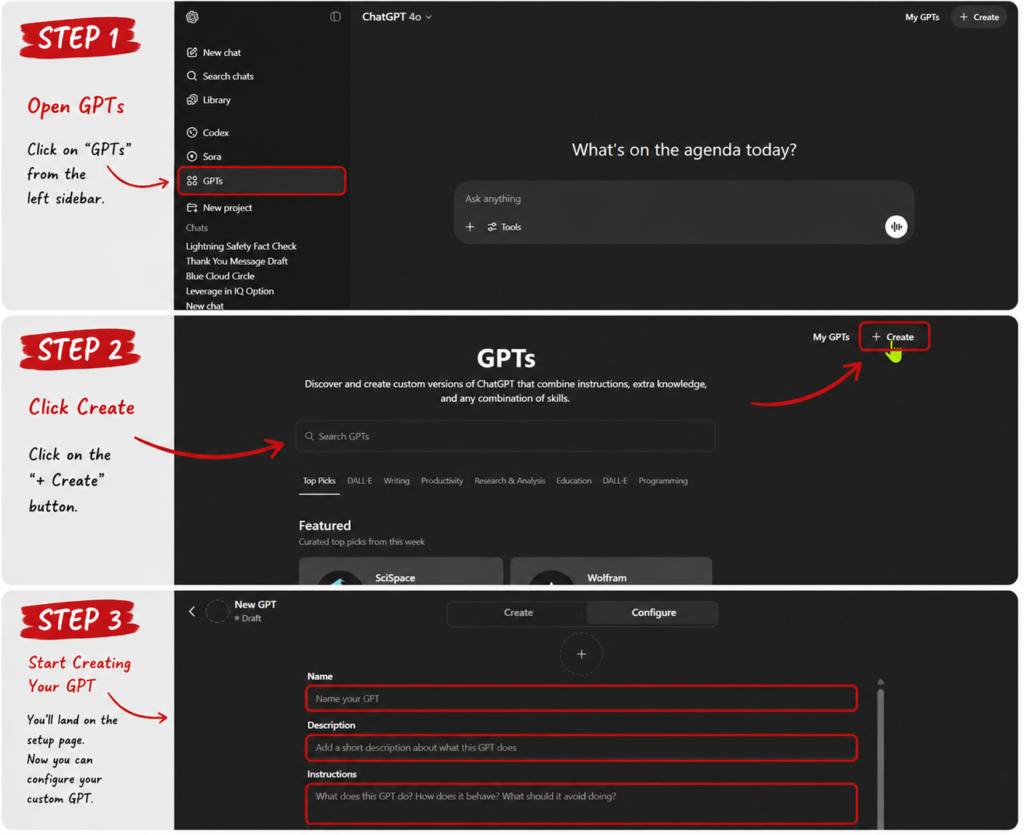Image resolution: width=1024 pixels, height=835 pixels.
Task: Select the Education tab
Action: tap(573, 481)
